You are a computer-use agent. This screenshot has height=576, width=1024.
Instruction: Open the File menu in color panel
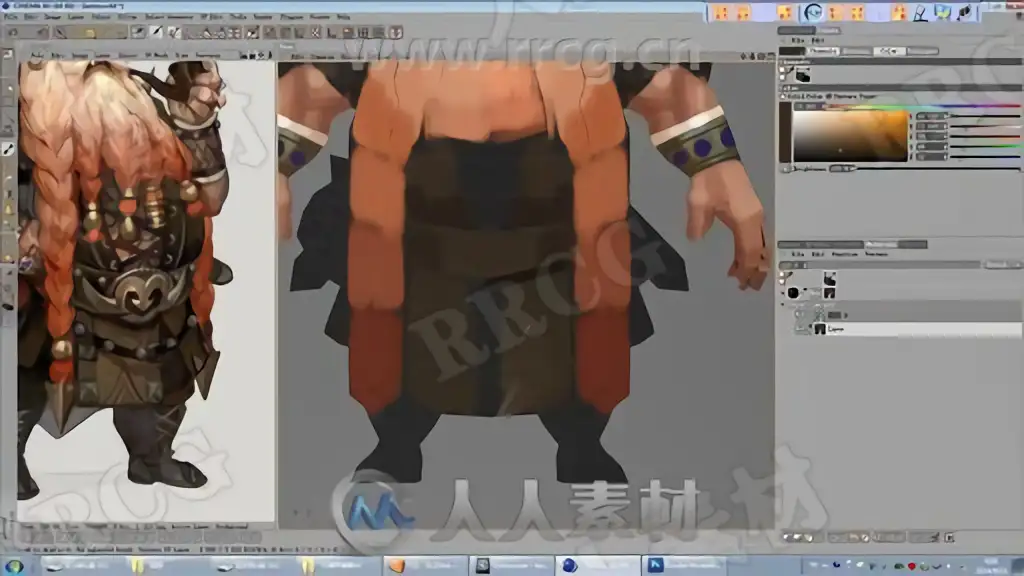pos(798,40)
